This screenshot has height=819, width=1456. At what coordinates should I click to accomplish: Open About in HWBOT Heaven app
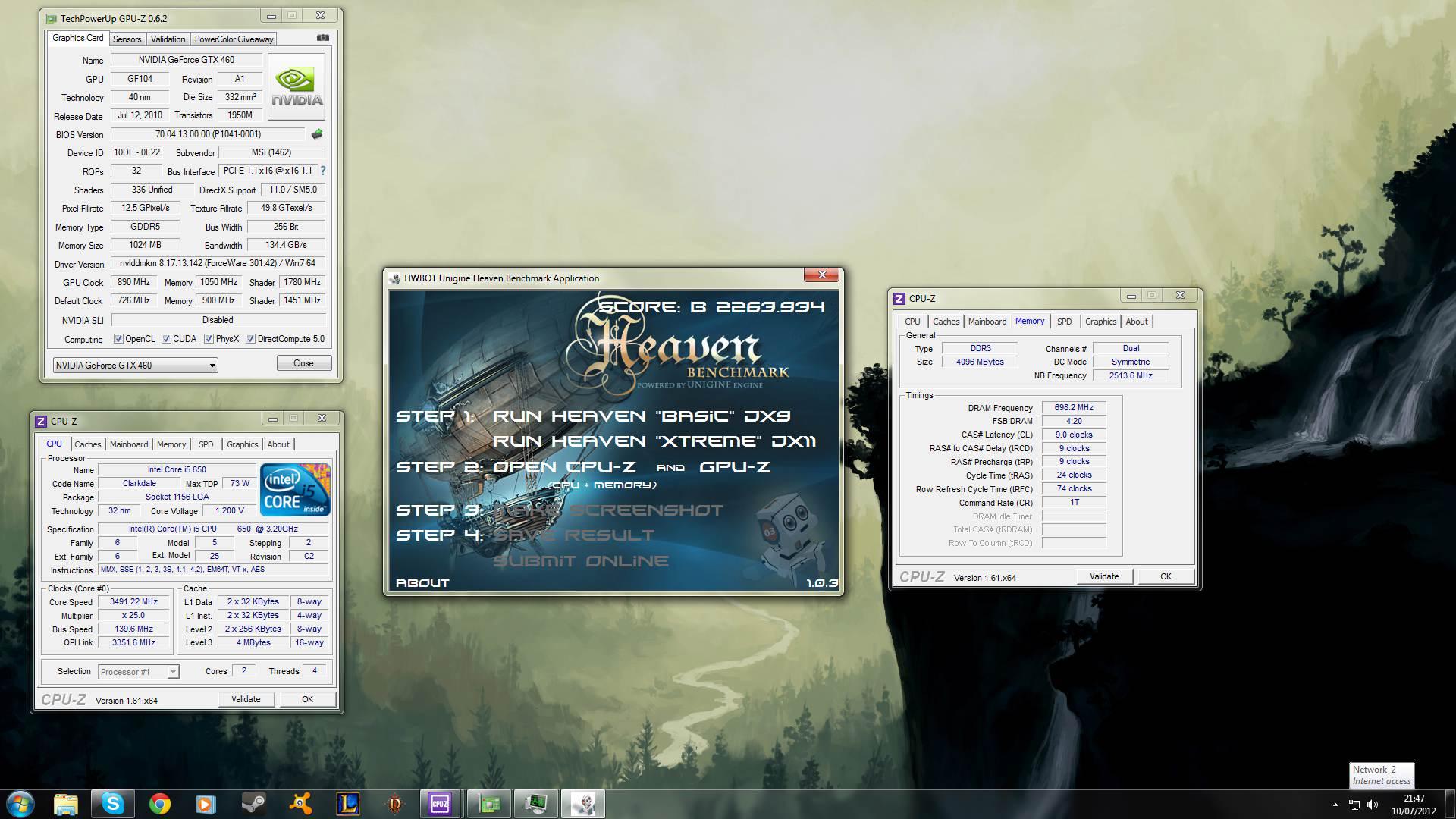coord(422,582)
